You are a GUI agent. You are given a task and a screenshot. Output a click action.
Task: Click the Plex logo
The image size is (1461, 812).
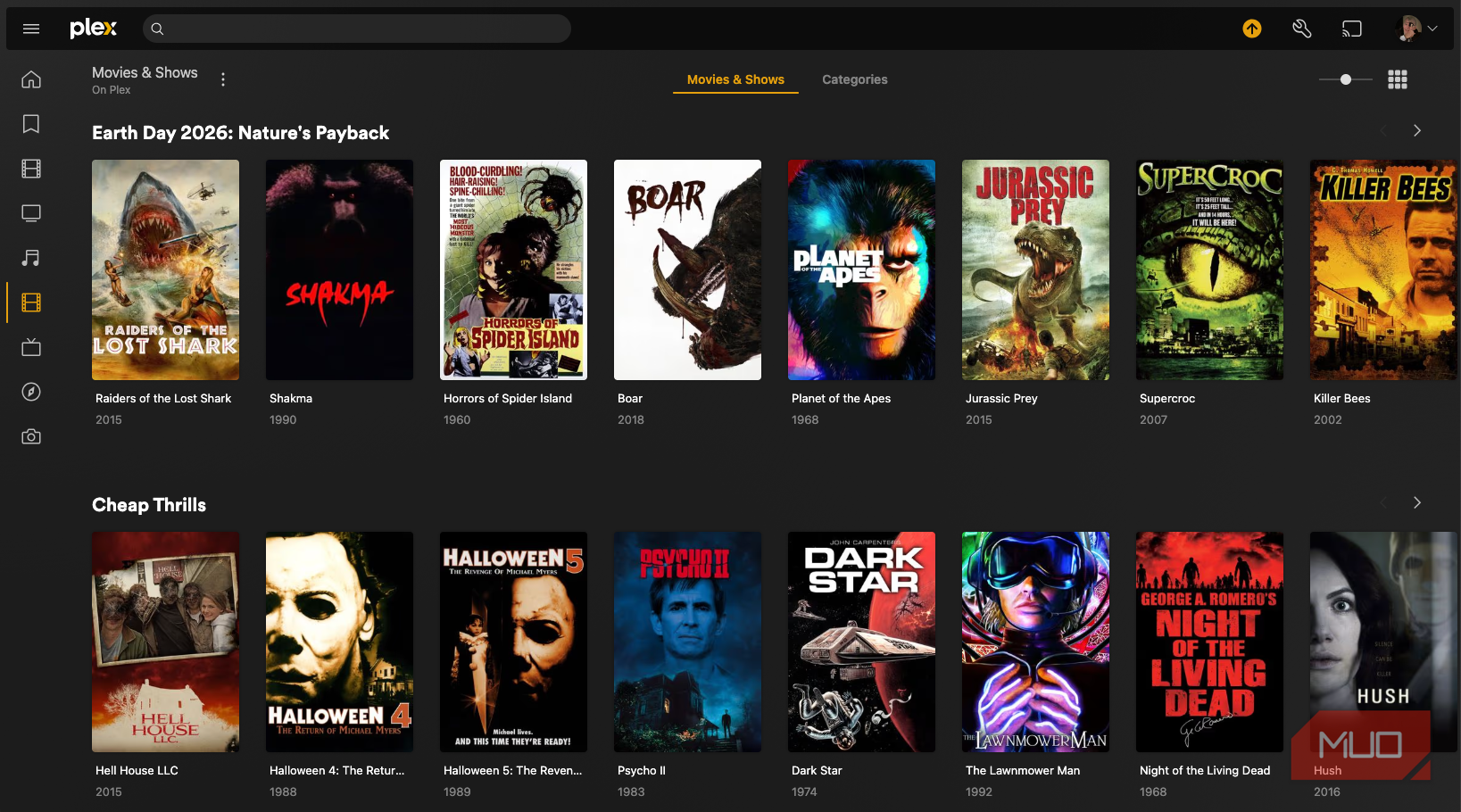point(93,29)
